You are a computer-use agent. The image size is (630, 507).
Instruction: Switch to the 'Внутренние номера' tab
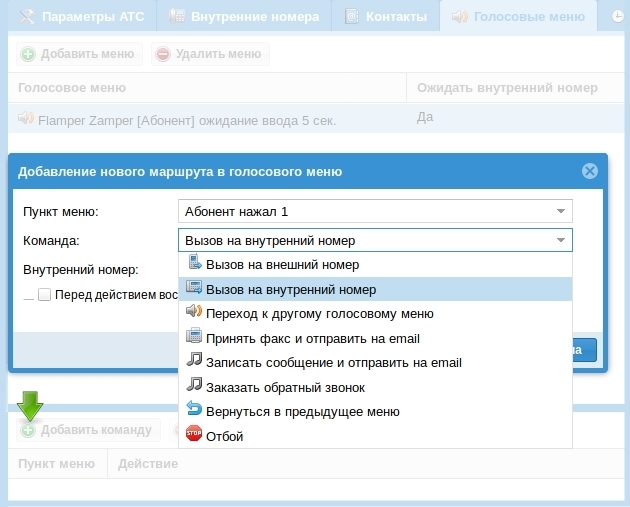[243, 17]
